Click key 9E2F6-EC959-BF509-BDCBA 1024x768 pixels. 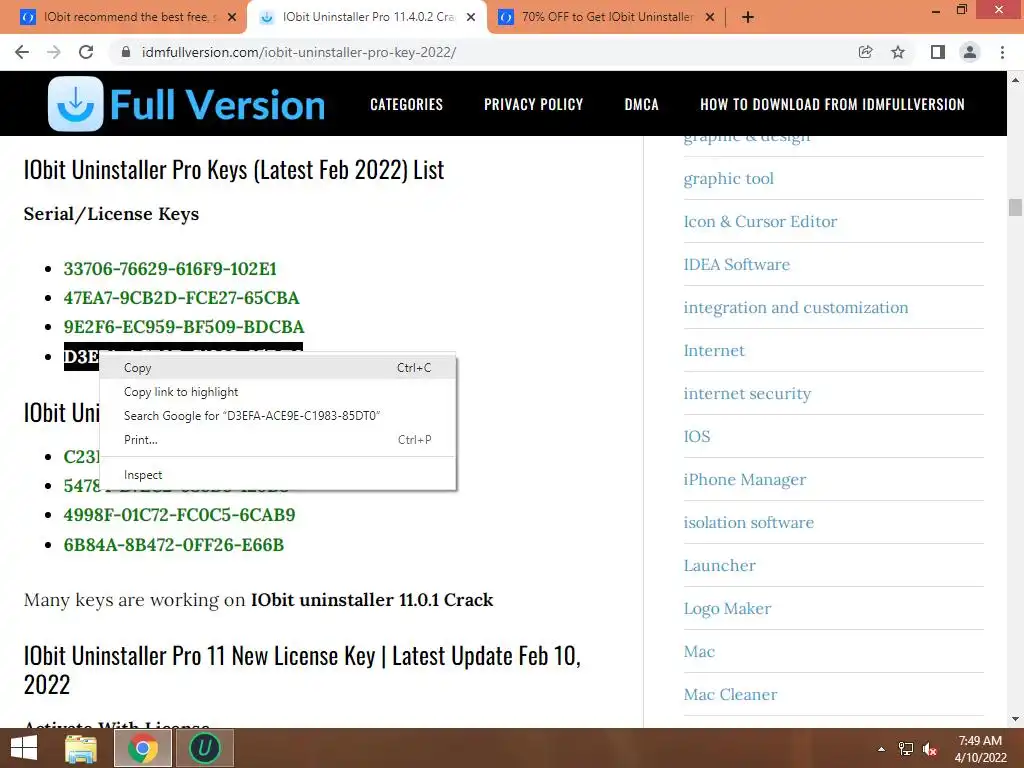tap(184, 327)
